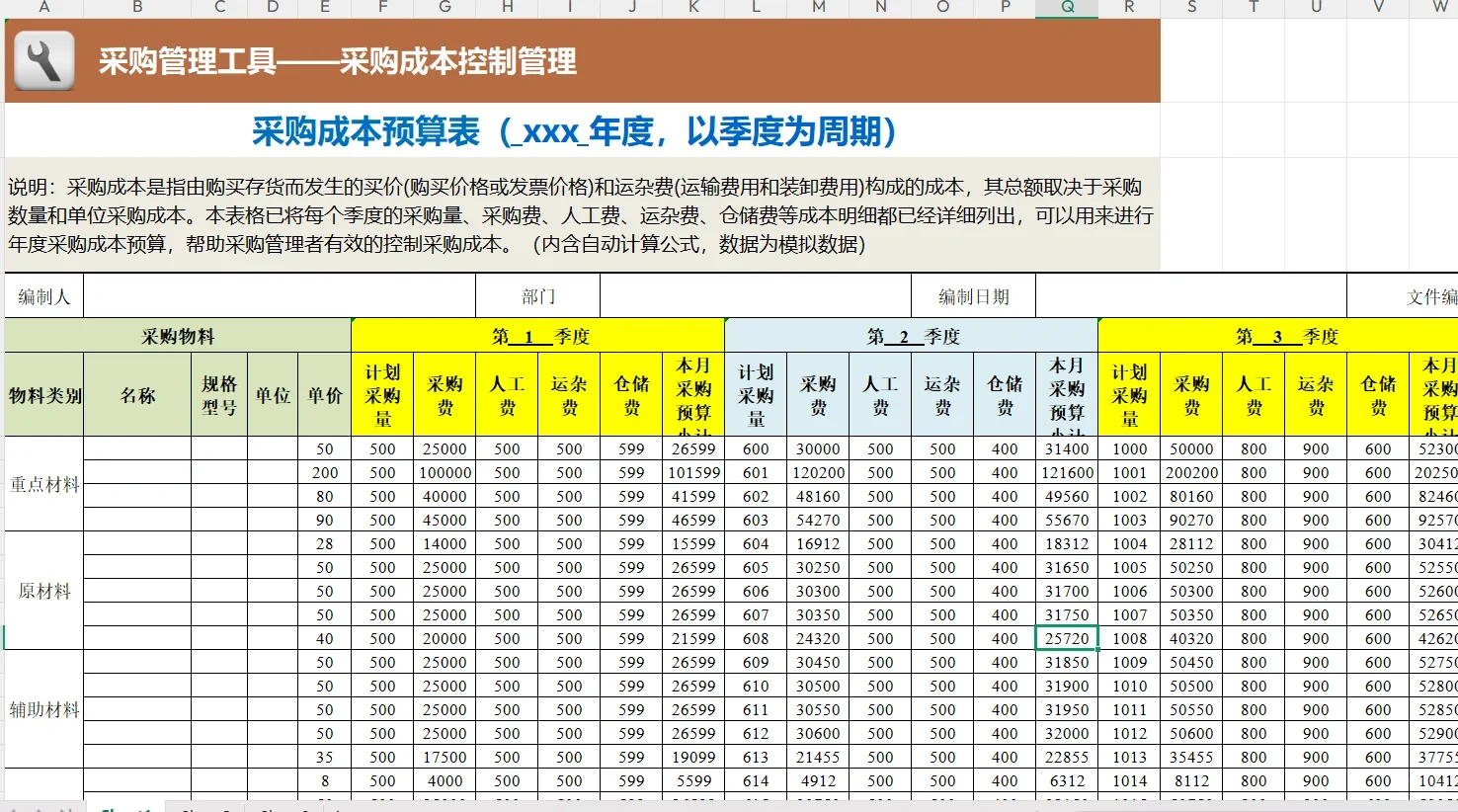Click the wrench logo icon in the header

coord(43,60)
